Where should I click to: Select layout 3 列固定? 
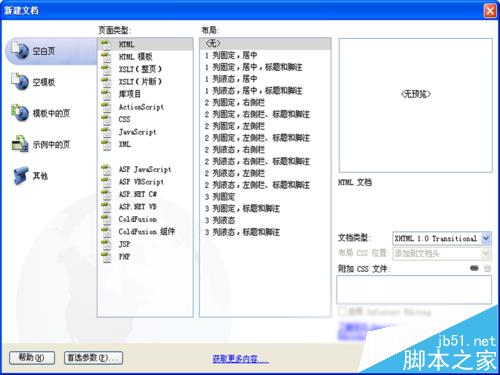(x=265, y=197)
